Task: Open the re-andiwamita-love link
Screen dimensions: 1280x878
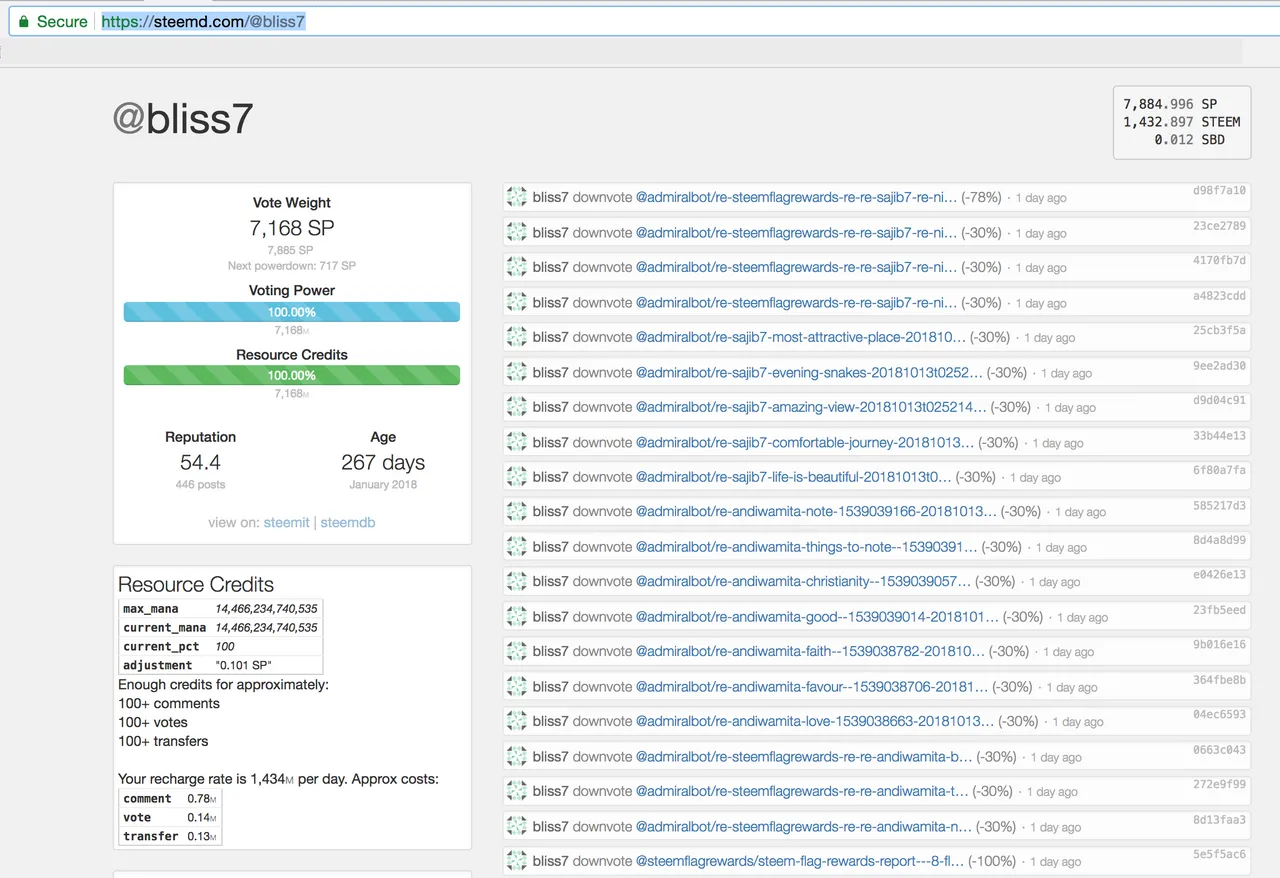Action: click(x=815, y=721)
